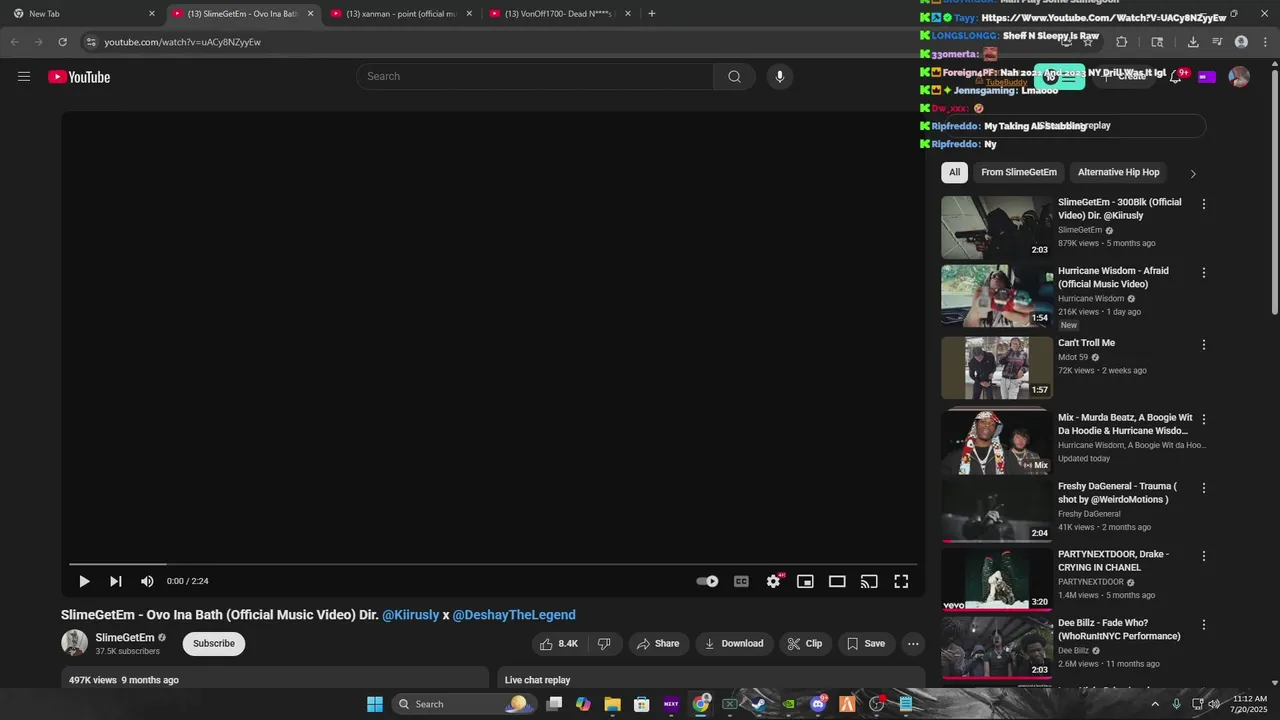Download the video

(x=733, y=644)
